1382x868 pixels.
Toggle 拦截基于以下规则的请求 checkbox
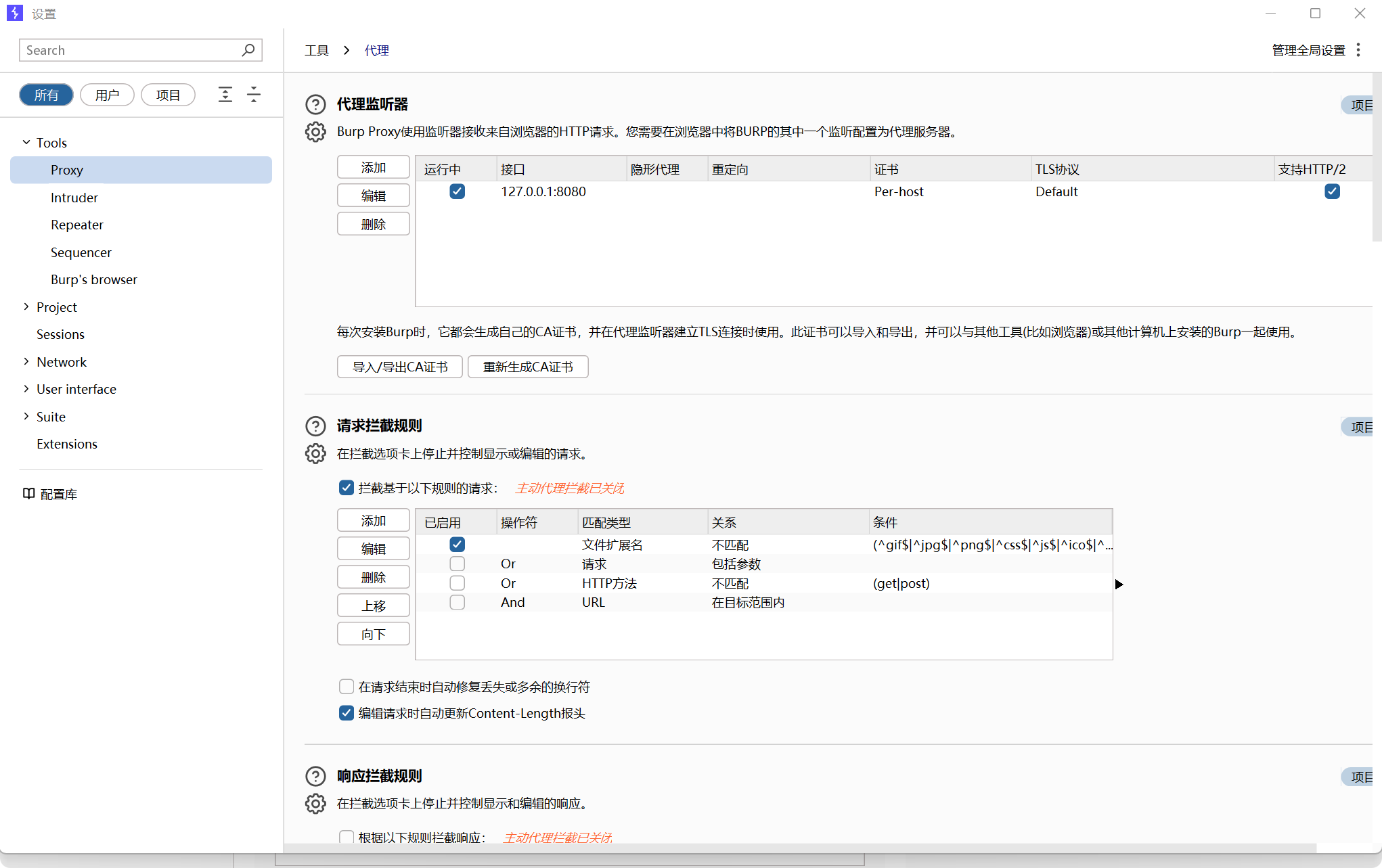pyautogui.click(x=347, y=488)
